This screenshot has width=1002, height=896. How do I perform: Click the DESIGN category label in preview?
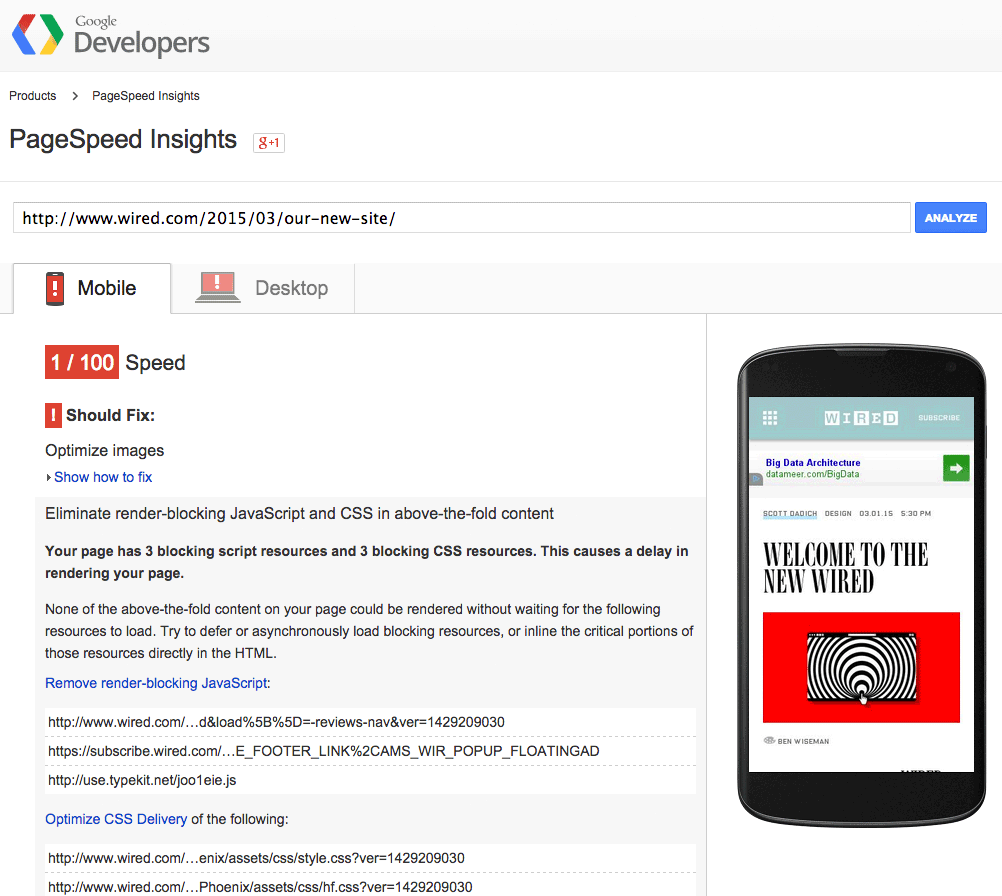pyautogui.click(x=838, y=514)
